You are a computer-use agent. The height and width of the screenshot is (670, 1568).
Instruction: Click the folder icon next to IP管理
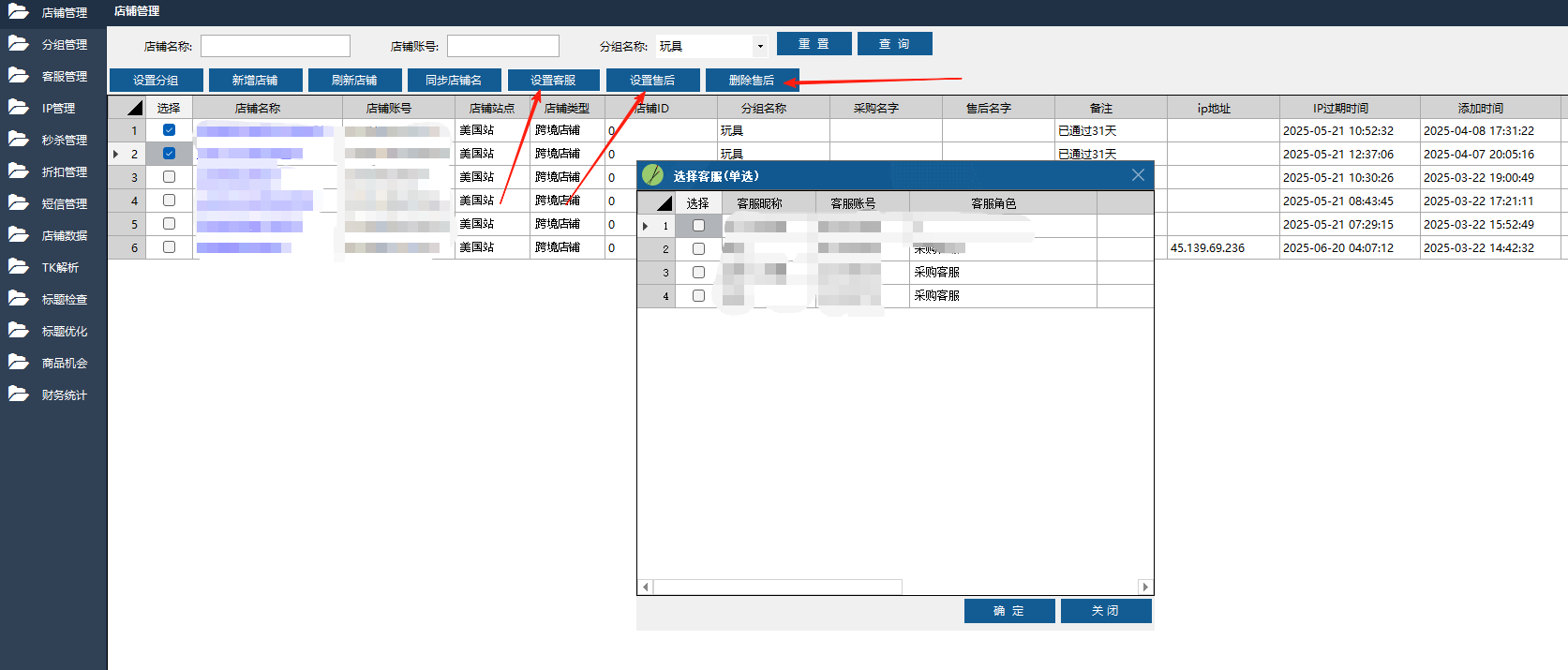[x=19, y=107]
